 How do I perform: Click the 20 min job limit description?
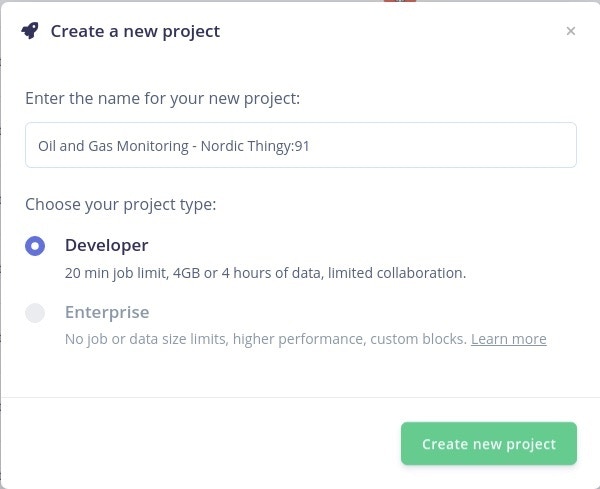tap(265, 272)
